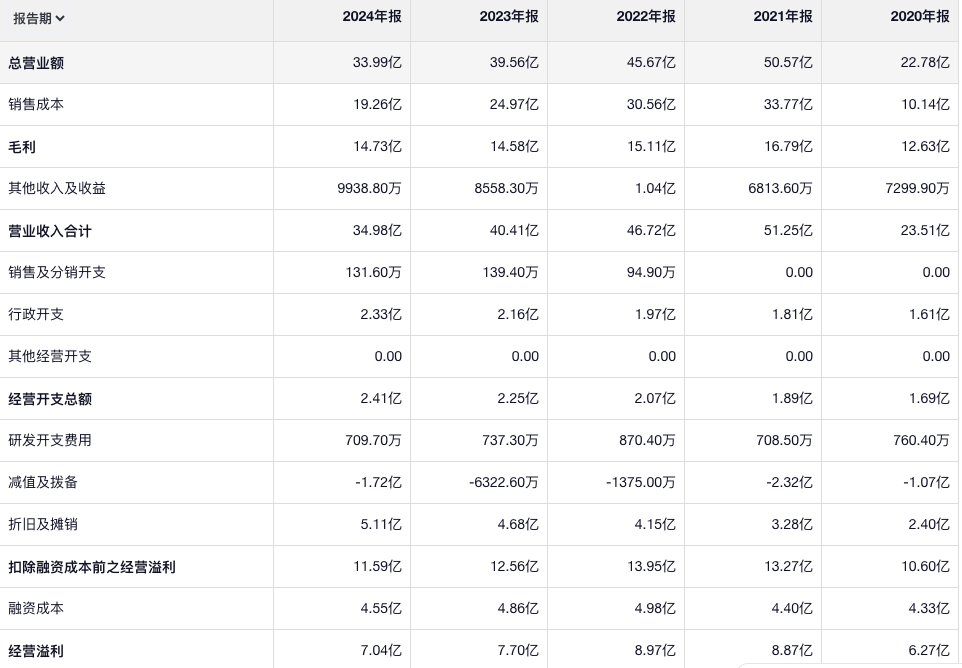
Task: Click the 2022年报 column header
Action: coord(645,17)
